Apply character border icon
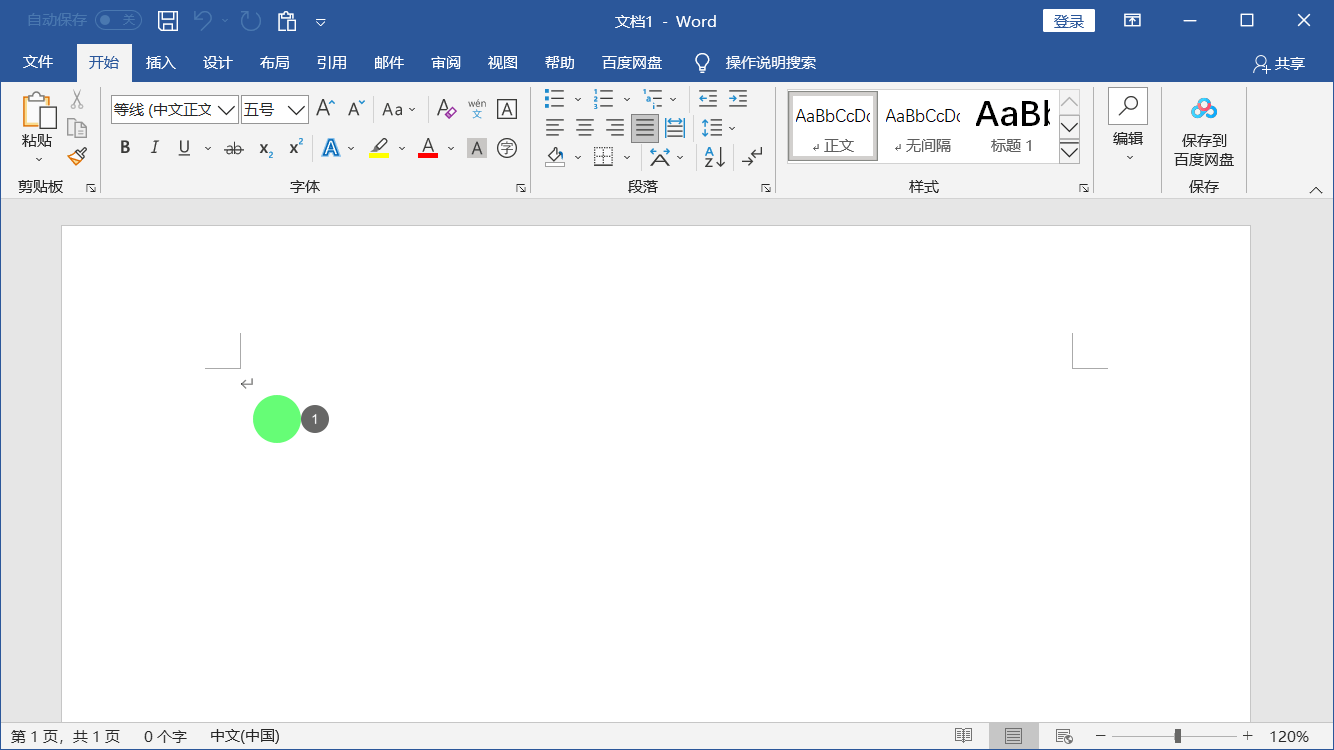This screenshot has width=1334, height=750. [507, 109]
